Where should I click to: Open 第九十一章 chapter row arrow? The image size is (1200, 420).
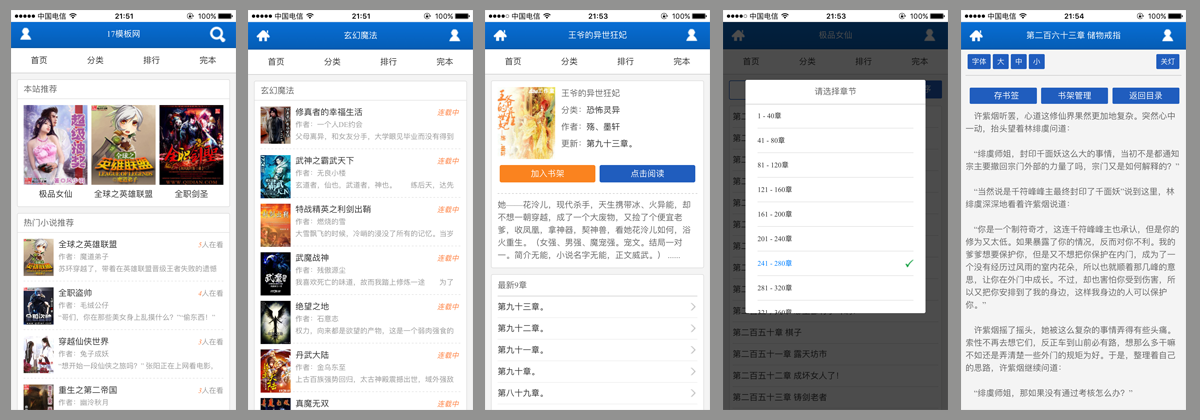click(693, 350)
